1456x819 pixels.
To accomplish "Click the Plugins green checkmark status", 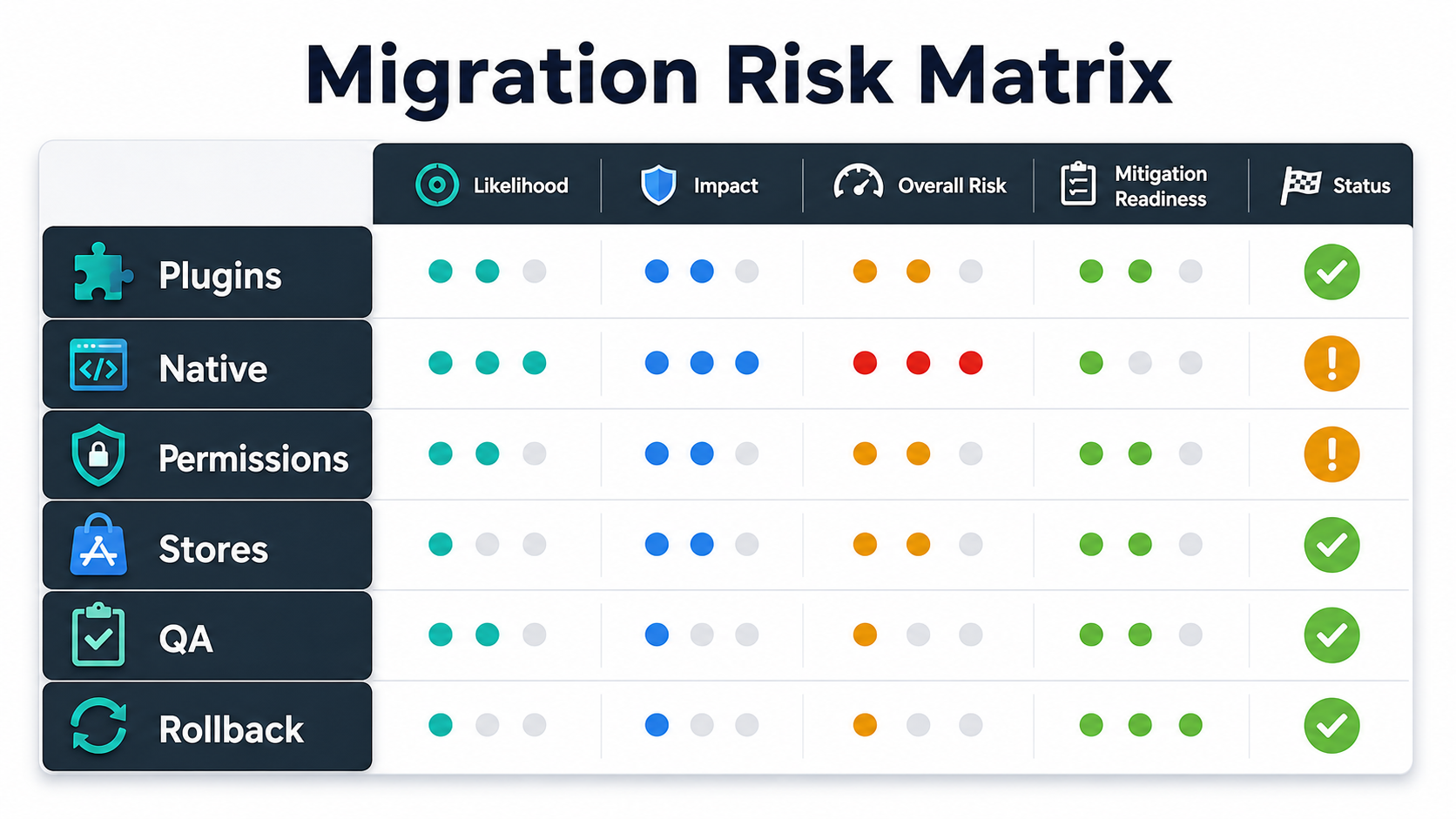I will pos(1331,272).
